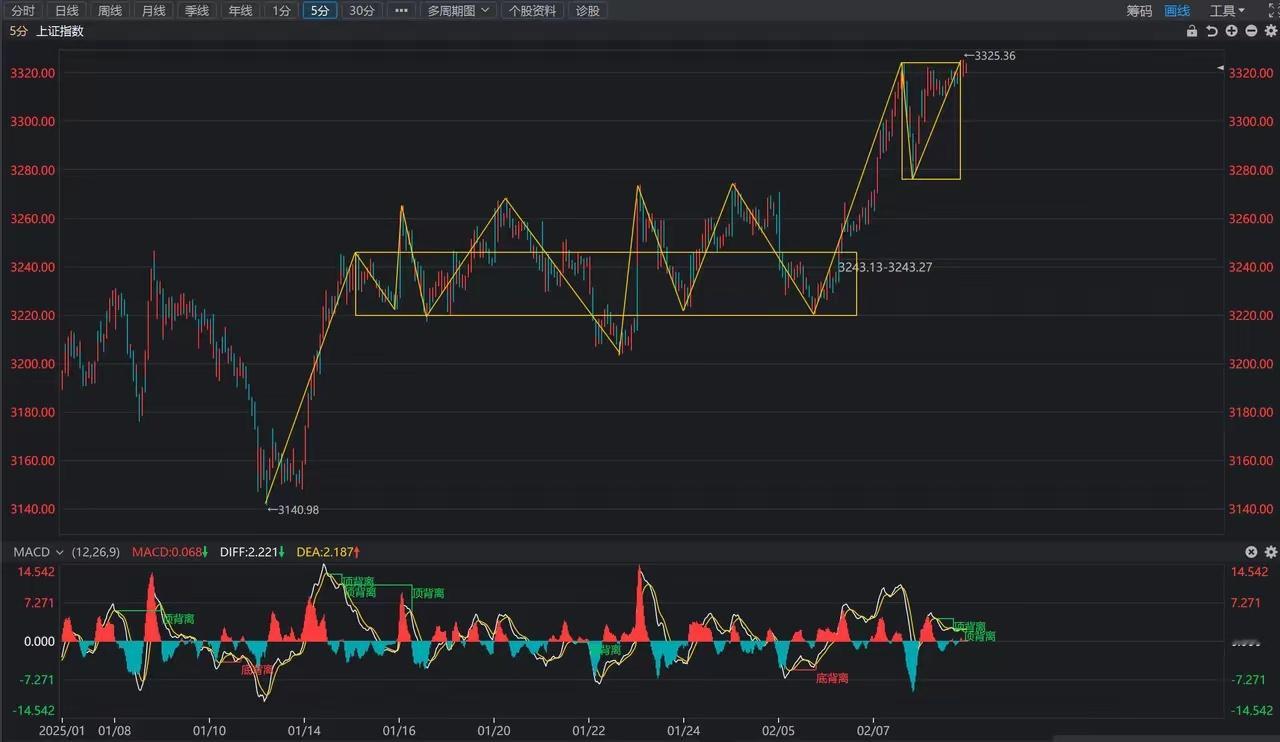Click the undo arrow icon
Viewport: 1280px width, 742px height.
[1212, 31]
